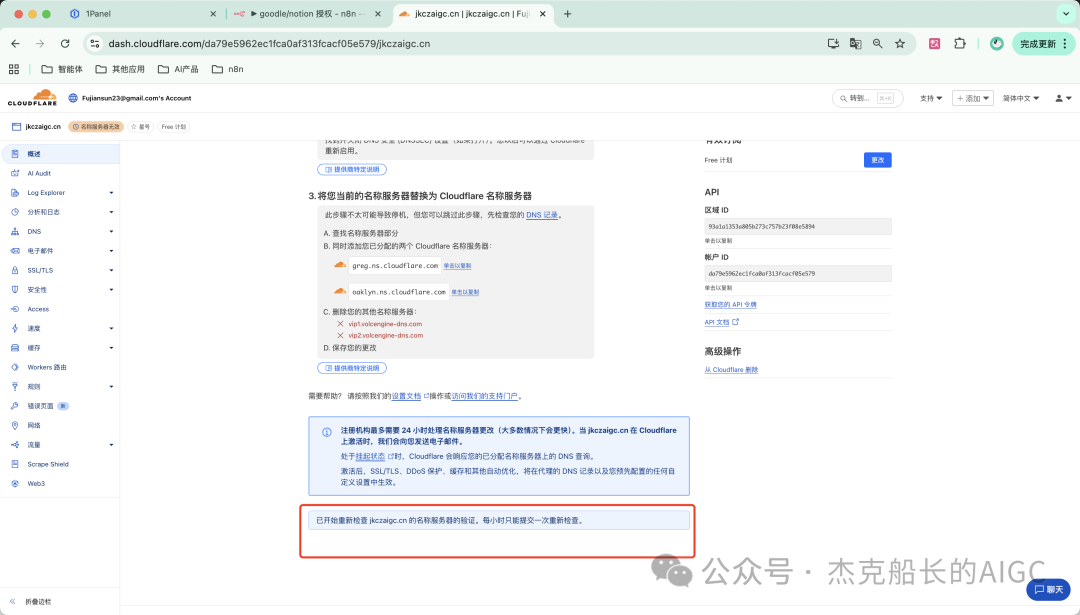Screen dimensions: 1080x615
Task: Click 从 Cloudflare 删除 link
Action: 731,370
